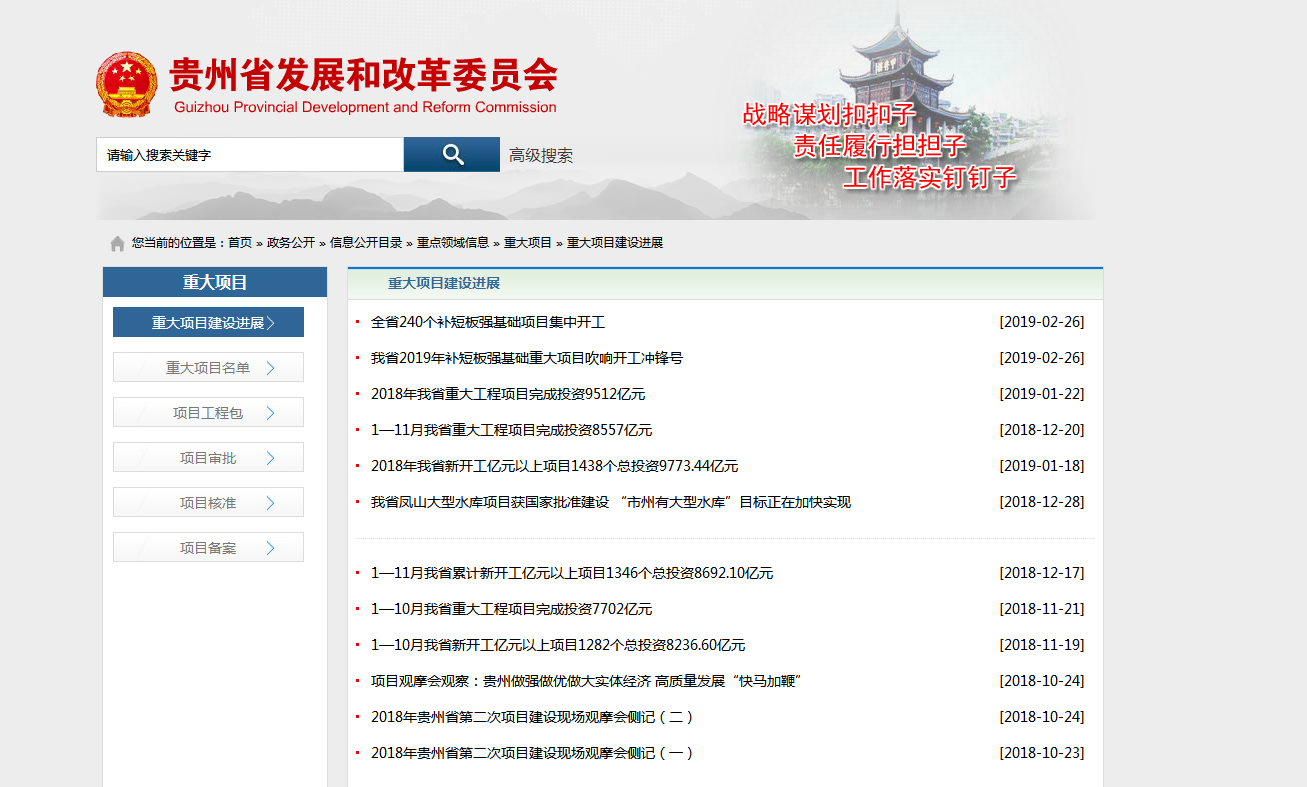The height and width of the screenshot is (787, 1307).
Task: Click the home icon in breadcrumb
Action: tap(118, 243)
